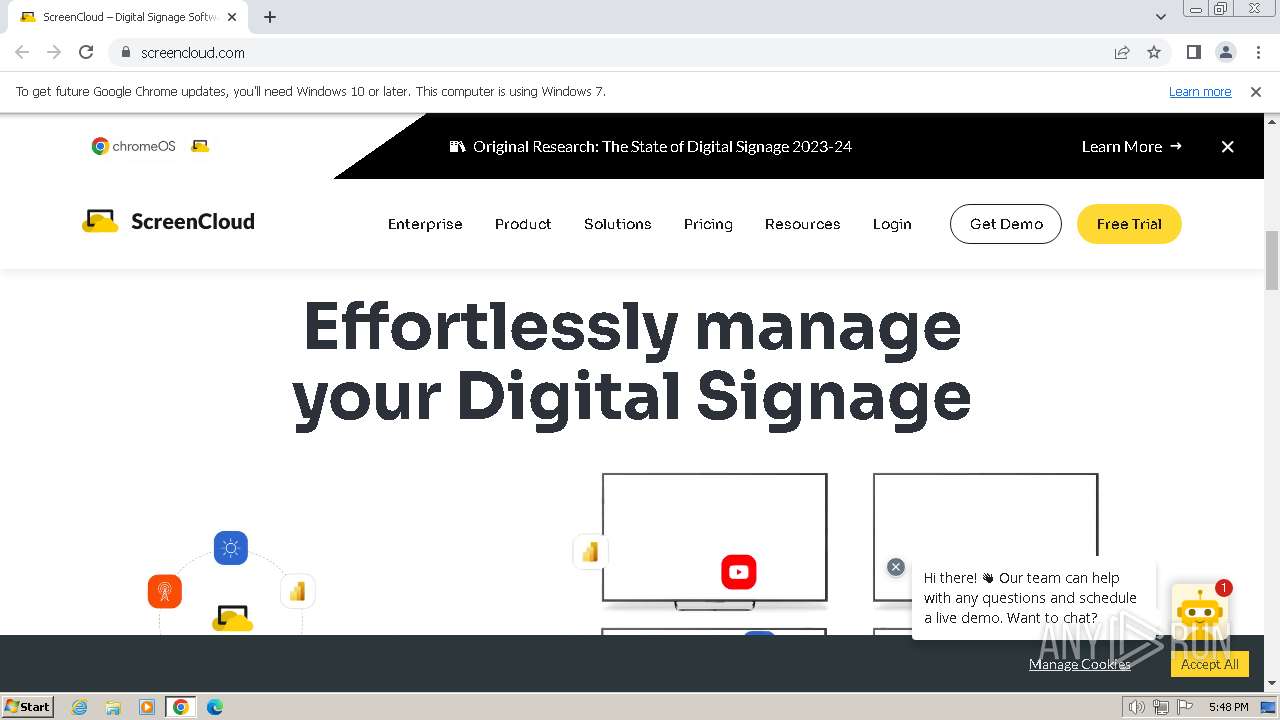1280x720 pixels.
Task: Go to the ScreenCloud home logo
Action: click(x=168, y=221)
